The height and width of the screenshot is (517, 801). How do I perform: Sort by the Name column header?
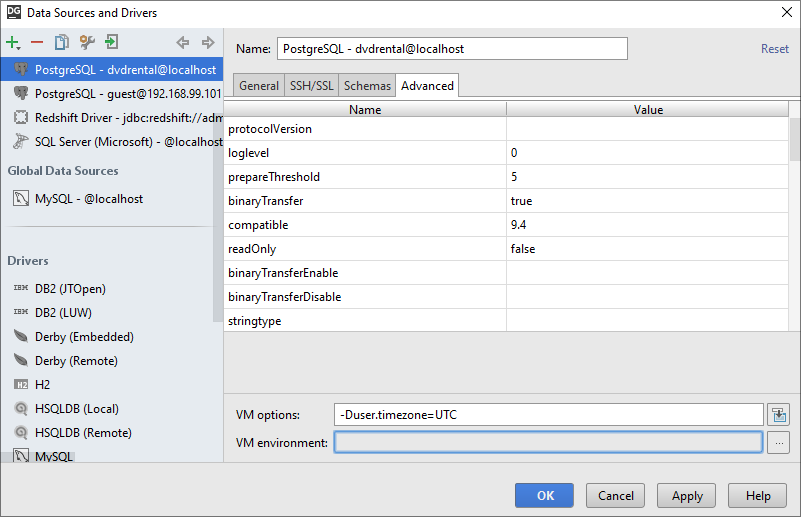coord(365,109)
